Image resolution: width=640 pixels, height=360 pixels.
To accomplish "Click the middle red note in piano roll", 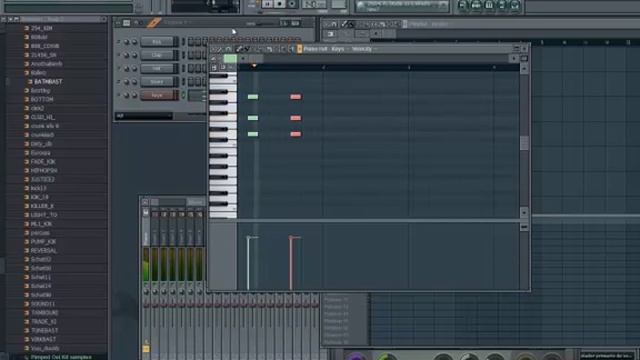I will click(296, 118).
